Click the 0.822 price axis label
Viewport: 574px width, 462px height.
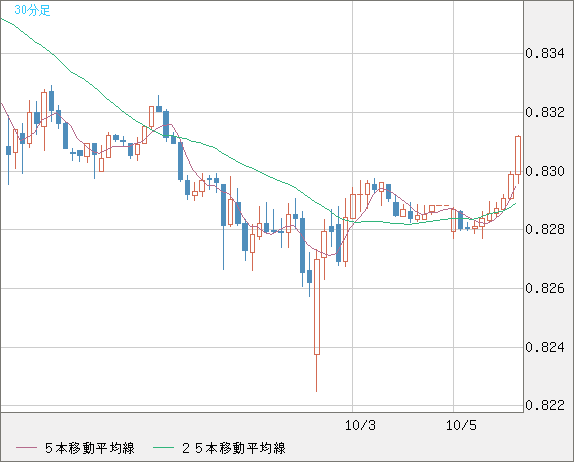[545, 405]
